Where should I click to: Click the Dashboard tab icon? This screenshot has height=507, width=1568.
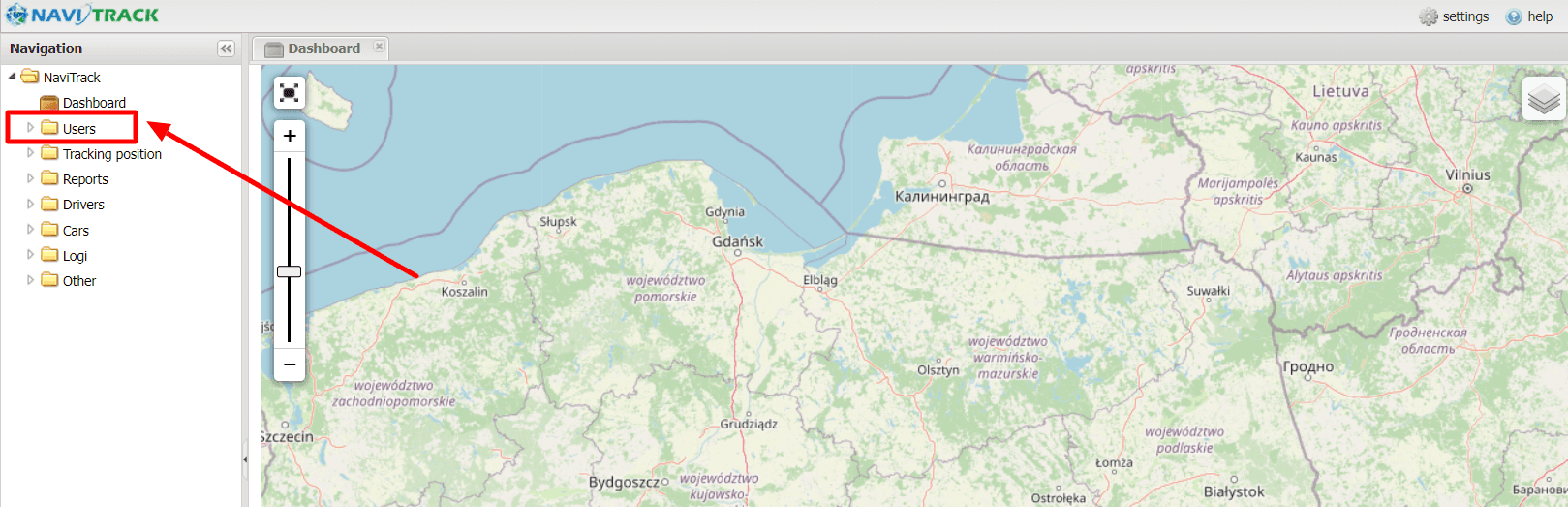click(x=274, y=49)
